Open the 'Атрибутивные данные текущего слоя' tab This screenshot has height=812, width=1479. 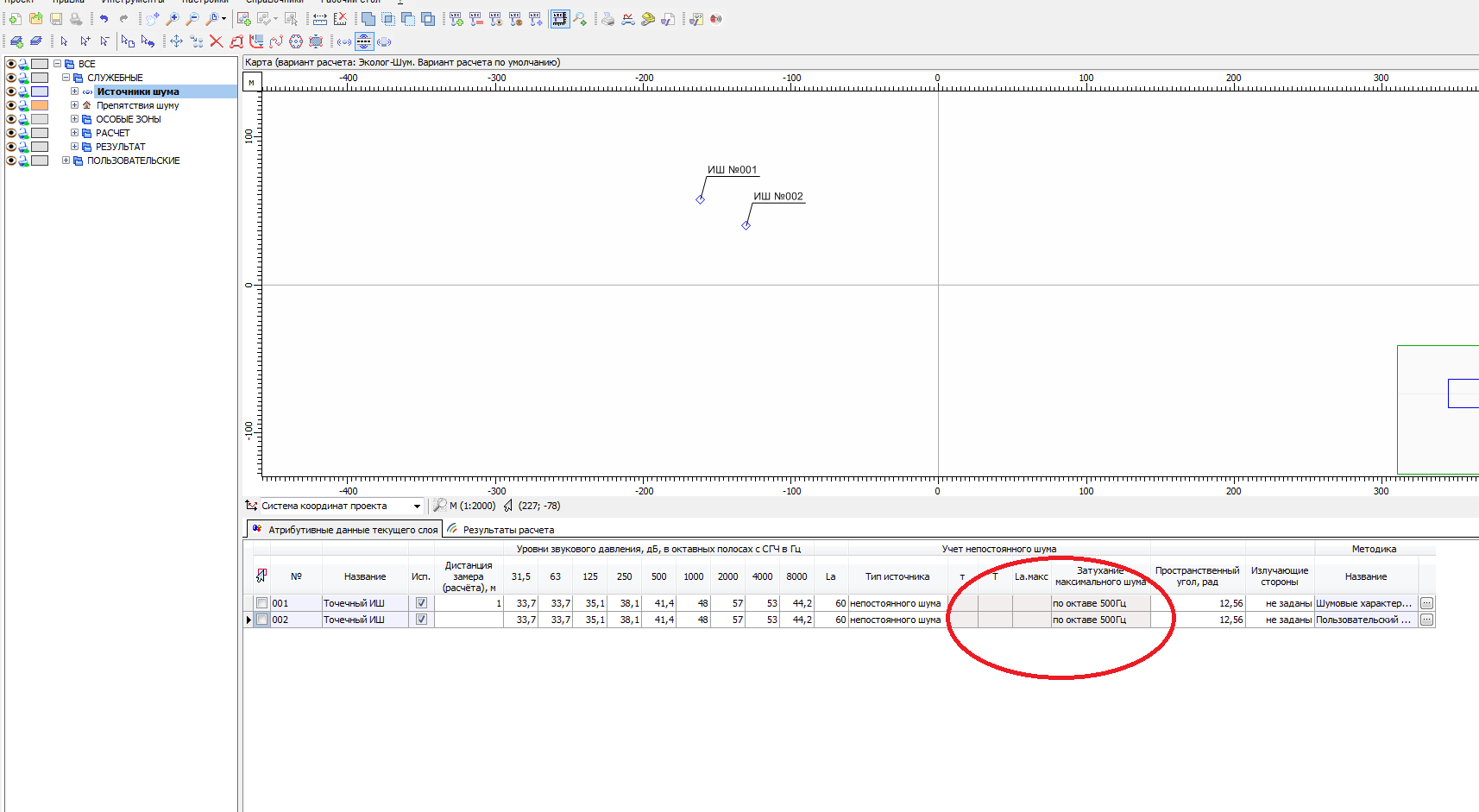point(352,530)
